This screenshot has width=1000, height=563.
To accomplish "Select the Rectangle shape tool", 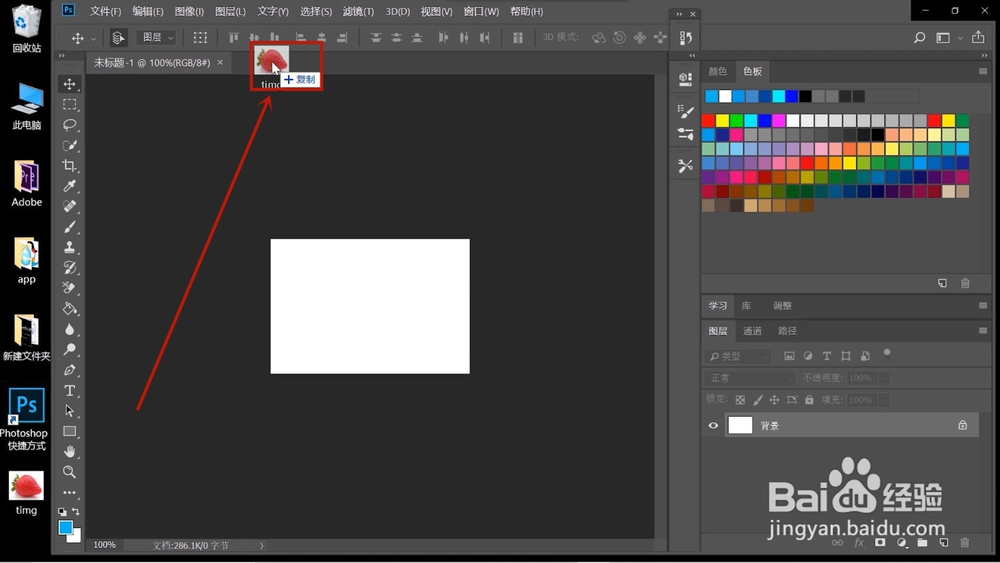I will coord(70,431).
